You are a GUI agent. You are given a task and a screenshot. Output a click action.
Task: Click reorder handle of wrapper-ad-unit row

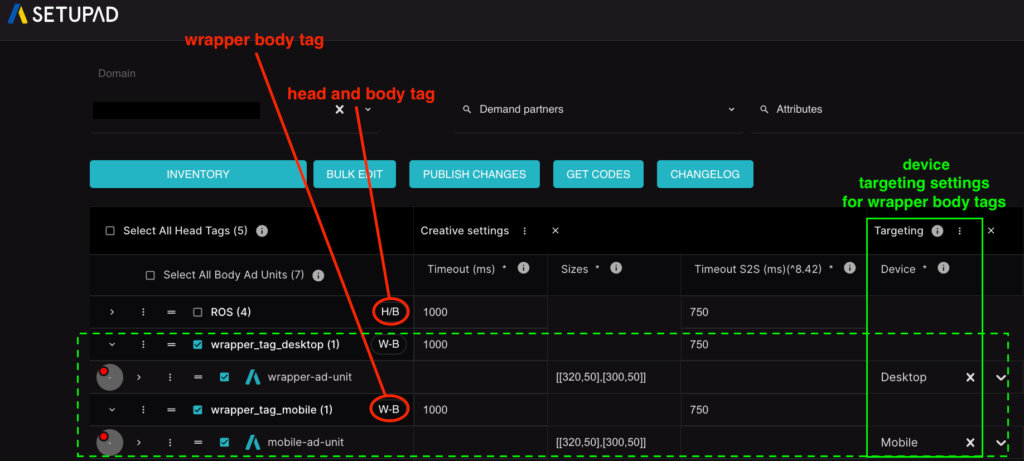tap(198, 377)
